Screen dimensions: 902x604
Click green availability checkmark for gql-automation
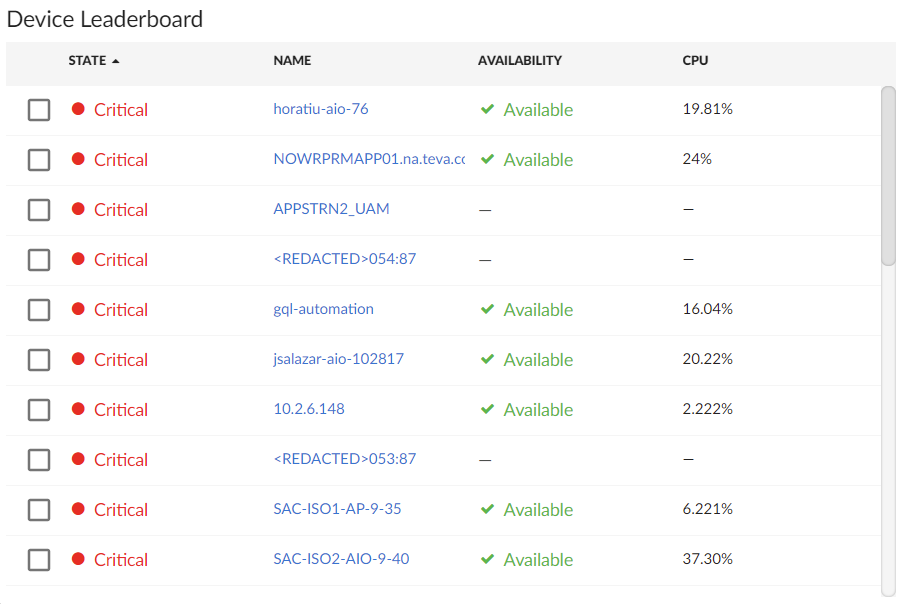(488, 309)
